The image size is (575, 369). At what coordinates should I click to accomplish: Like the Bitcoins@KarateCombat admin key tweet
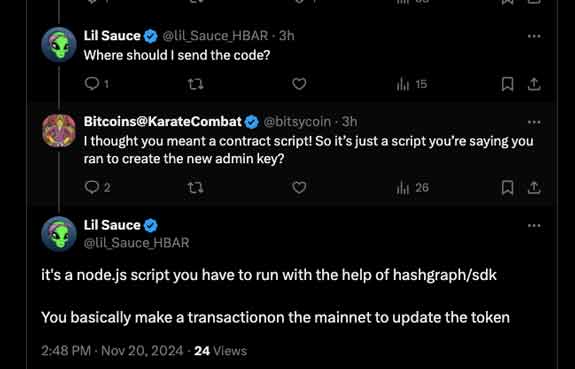tap(299, 187)
